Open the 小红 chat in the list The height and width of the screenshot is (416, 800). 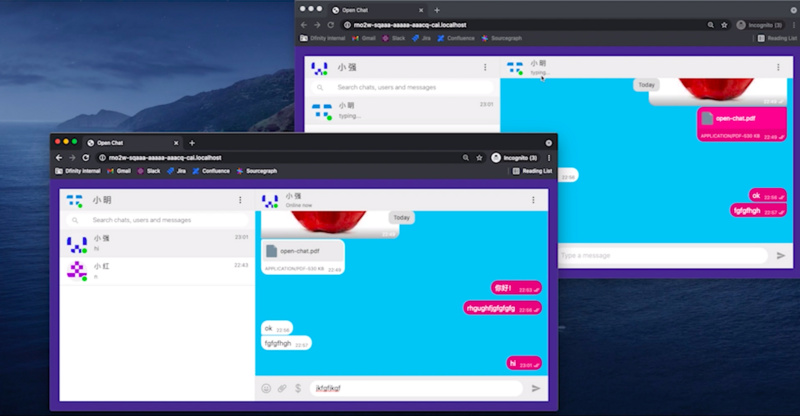155,271
